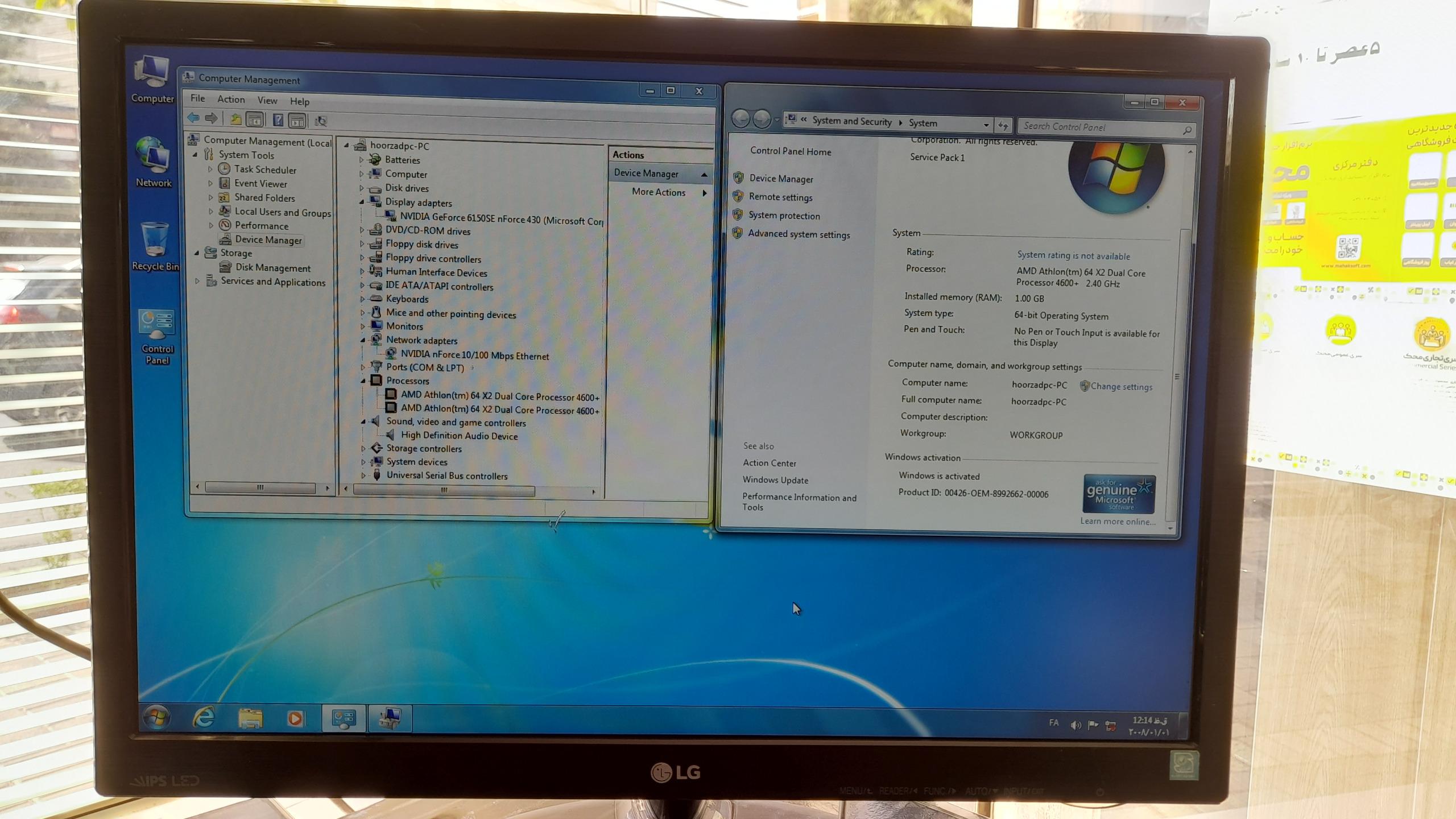The height and width of the screenshot is (819, 1456).
Task: Collapse the Processors device category
Action: [x=363, y=380]
